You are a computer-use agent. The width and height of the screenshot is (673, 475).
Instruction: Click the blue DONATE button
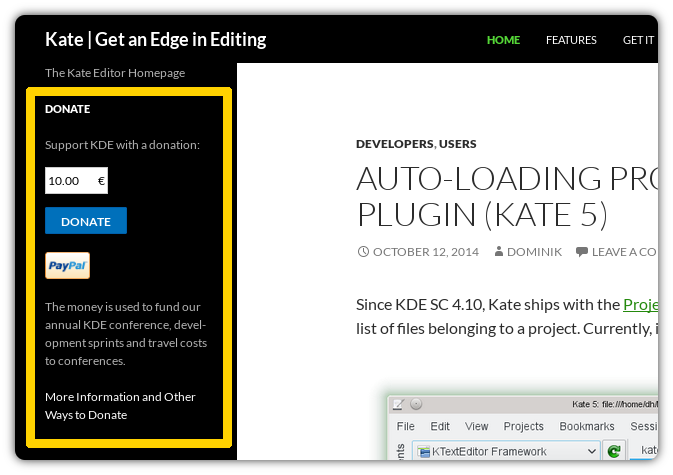point(86,221)
